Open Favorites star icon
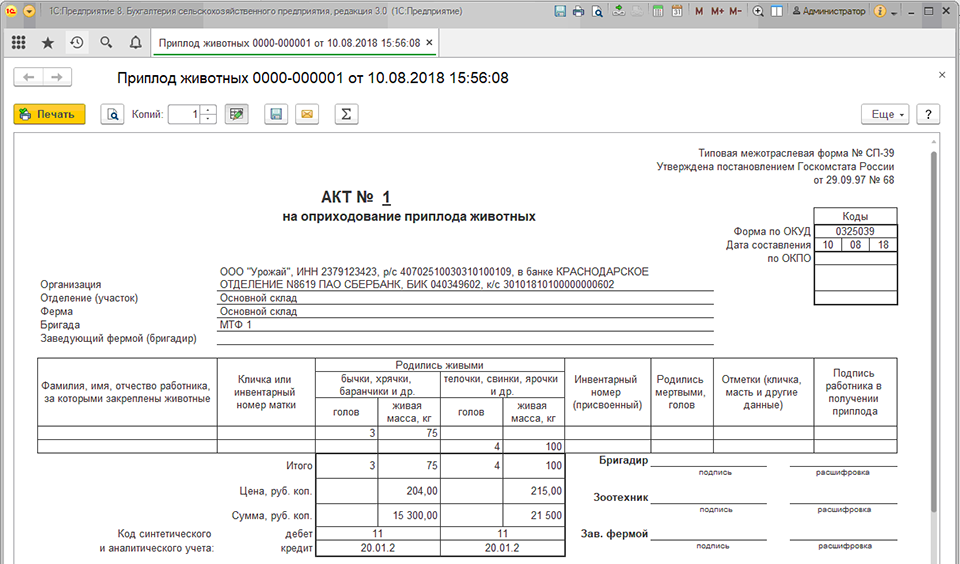The width and height of the screenshot is (960, 564). coord(48,42)
